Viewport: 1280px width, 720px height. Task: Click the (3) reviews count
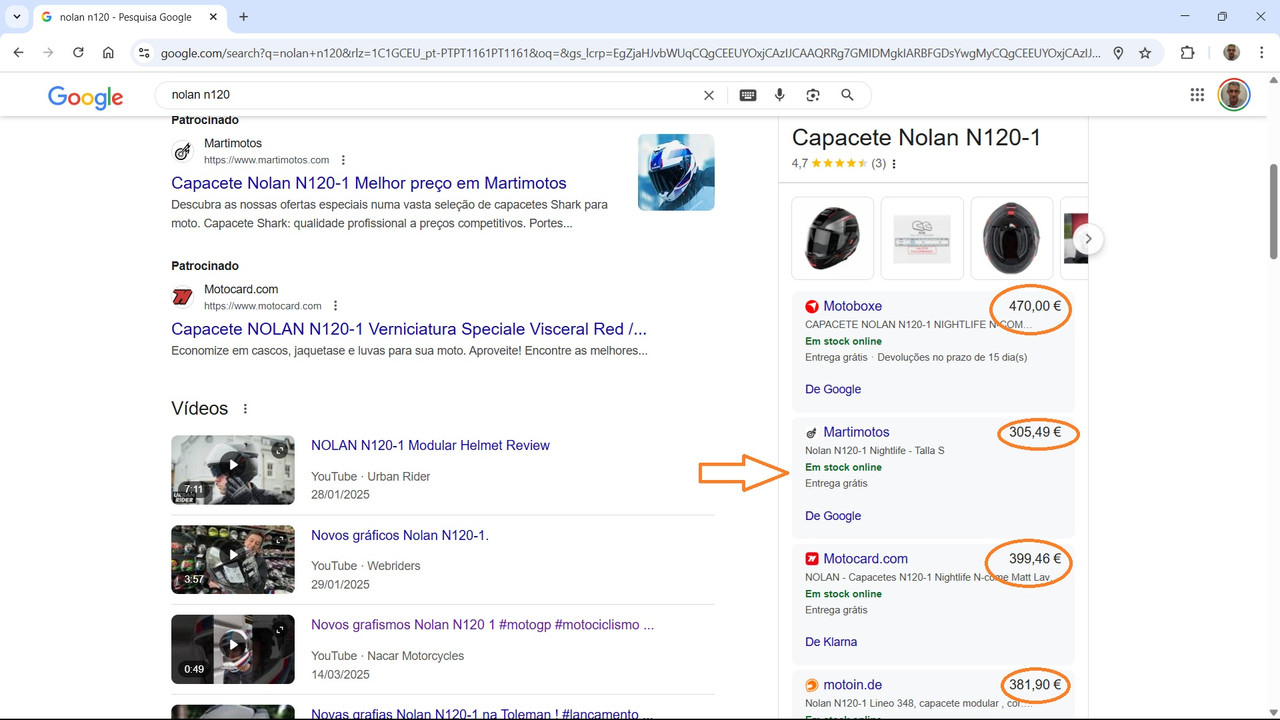[x=878, y=163]
